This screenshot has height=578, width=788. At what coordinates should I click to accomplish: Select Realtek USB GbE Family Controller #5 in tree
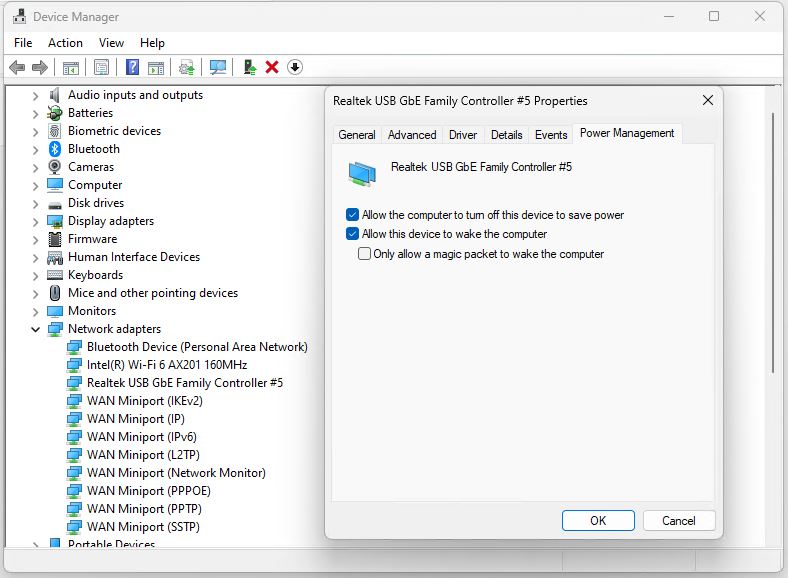(185, 383)
